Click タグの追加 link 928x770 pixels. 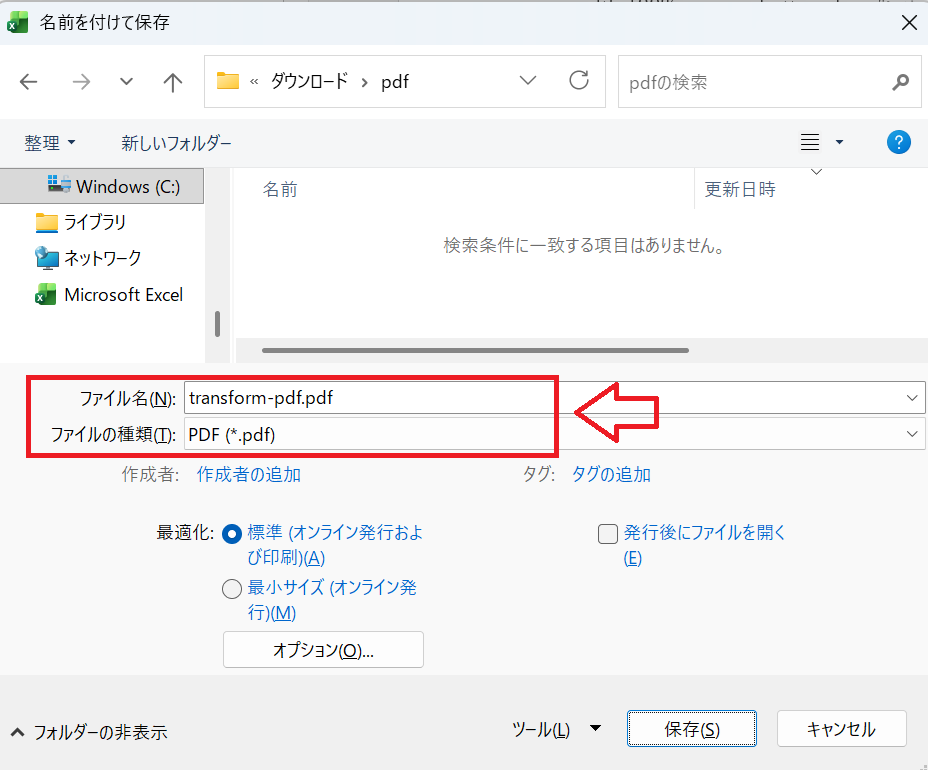(611, 474)
